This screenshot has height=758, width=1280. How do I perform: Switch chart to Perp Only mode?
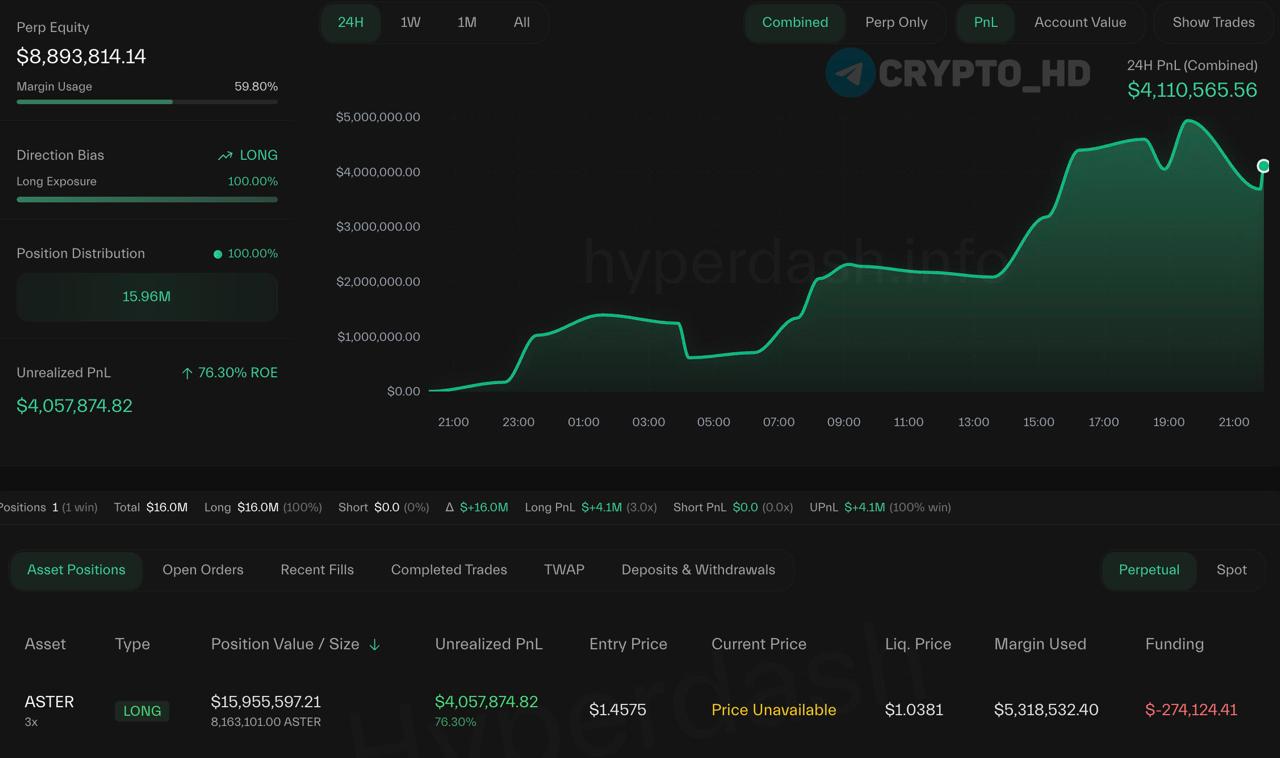[896, 22]
